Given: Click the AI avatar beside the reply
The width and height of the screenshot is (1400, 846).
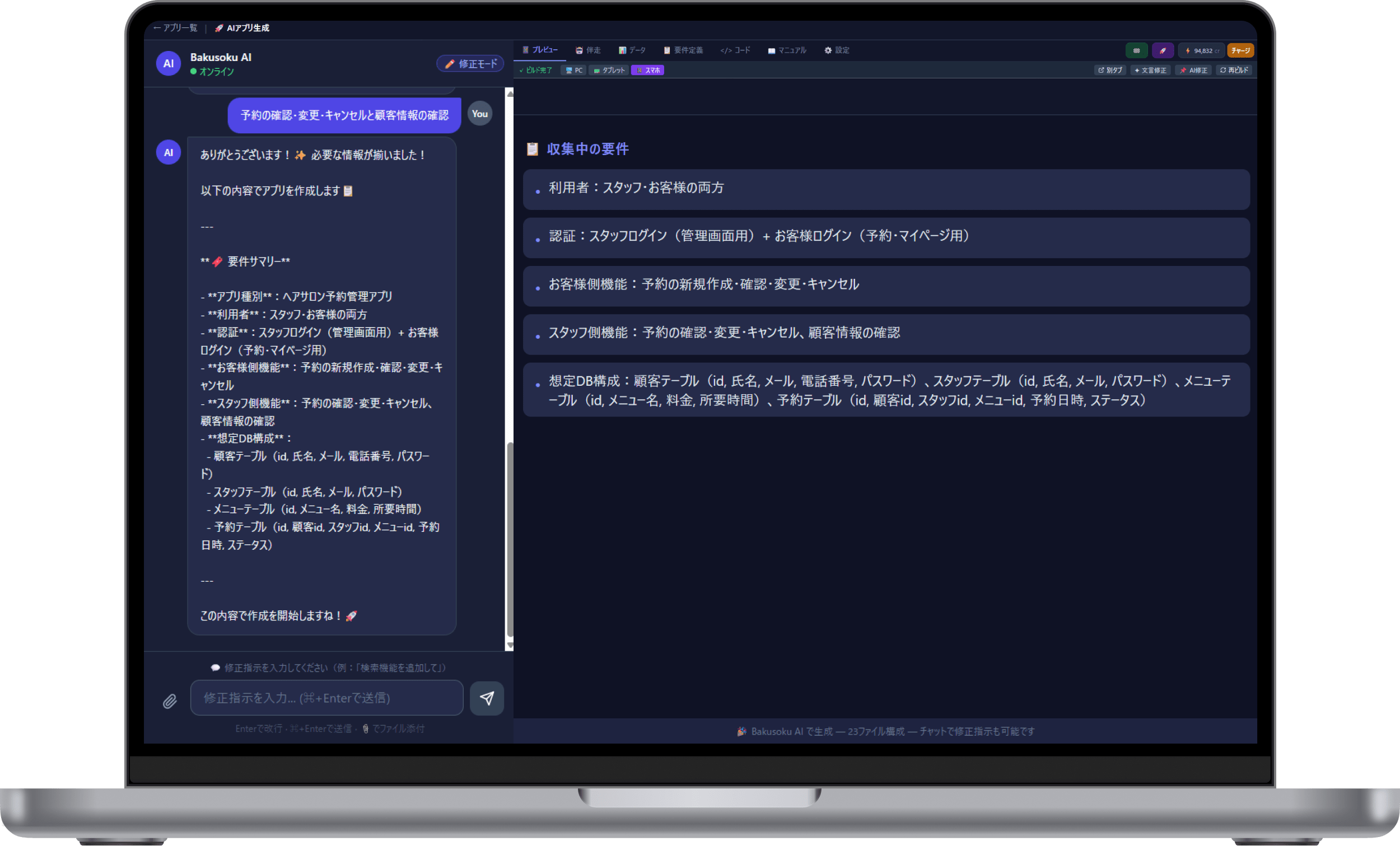Looking at the screenshot, I should 168,152.
